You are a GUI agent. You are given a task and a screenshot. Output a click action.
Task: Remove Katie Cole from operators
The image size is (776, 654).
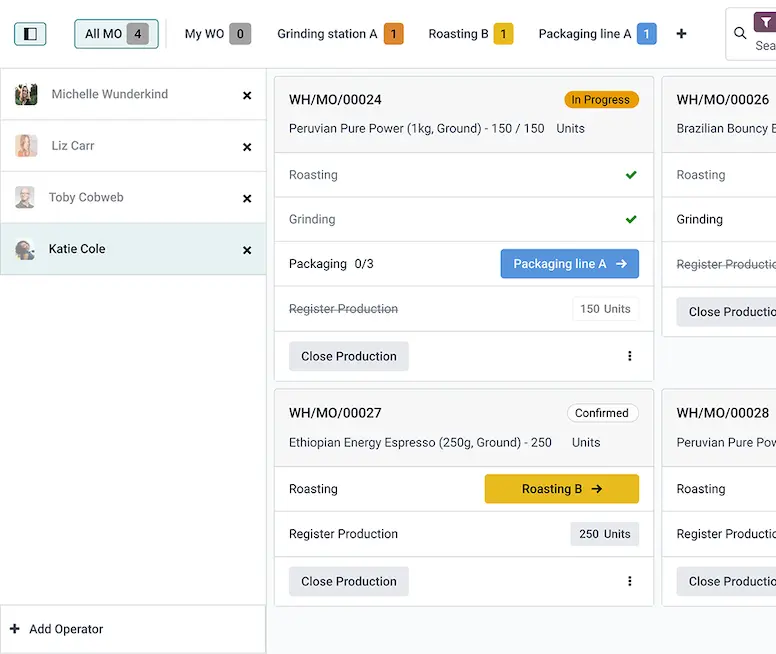(x=247, y=250)
